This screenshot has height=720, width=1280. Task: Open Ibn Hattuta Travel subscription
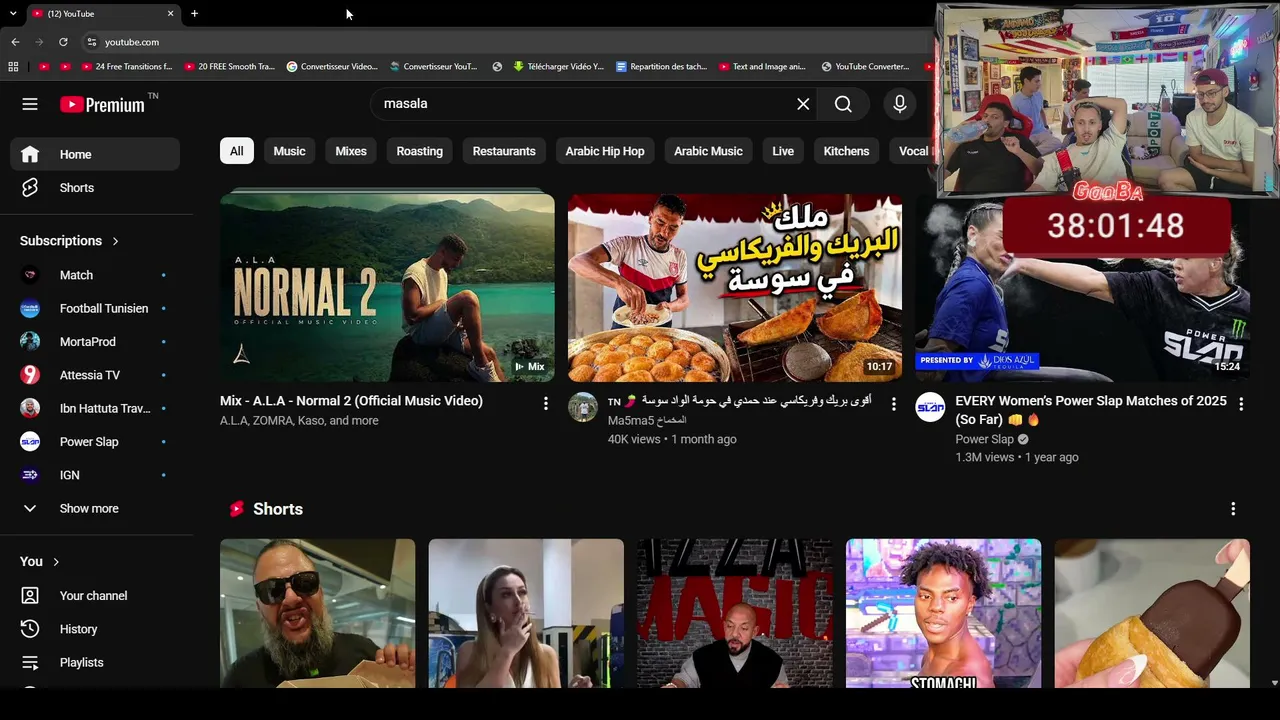point(95,408)
